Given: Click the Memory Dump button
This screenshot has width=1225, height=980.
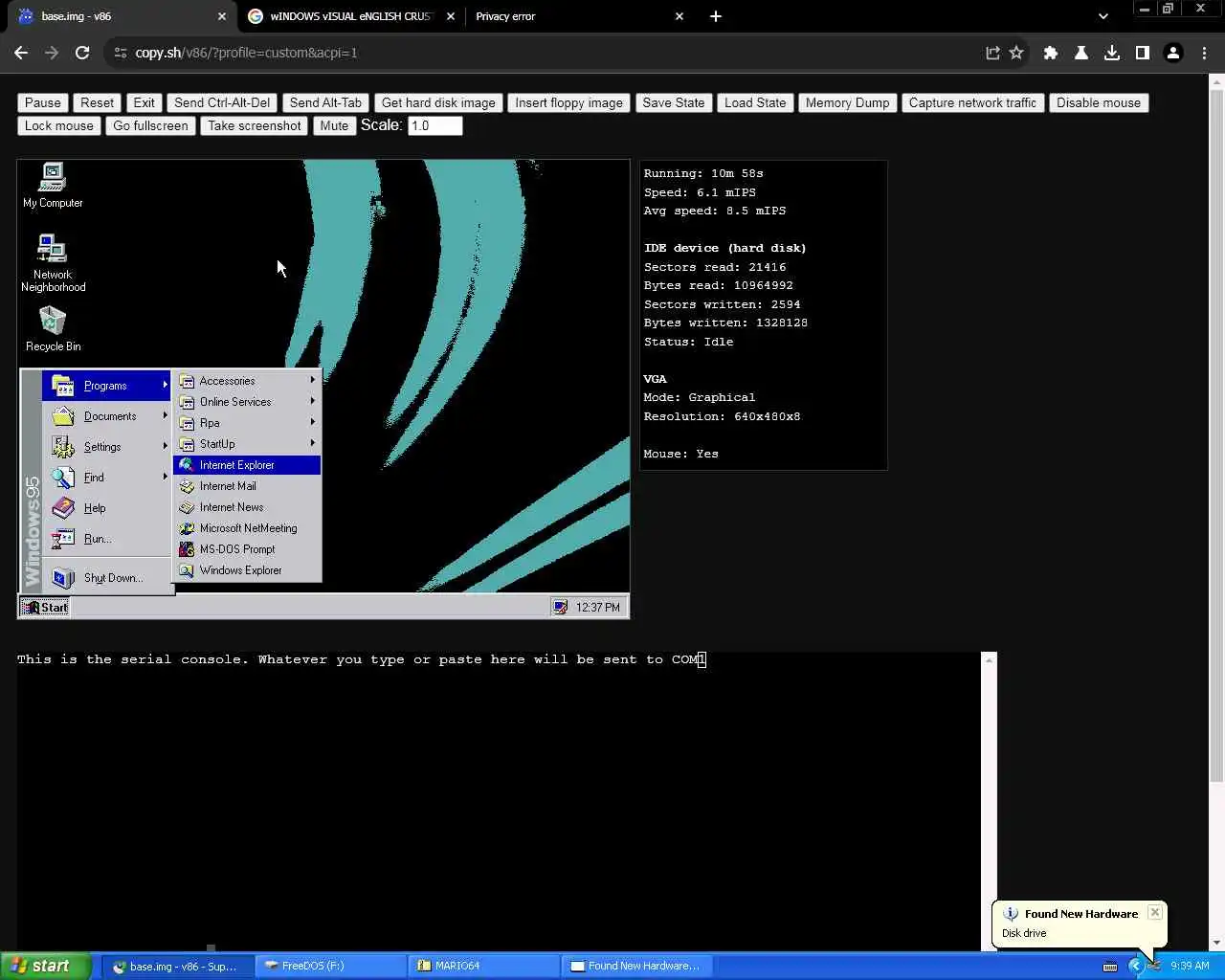Looking at the screenshot, I should click(x=847, y=102).
